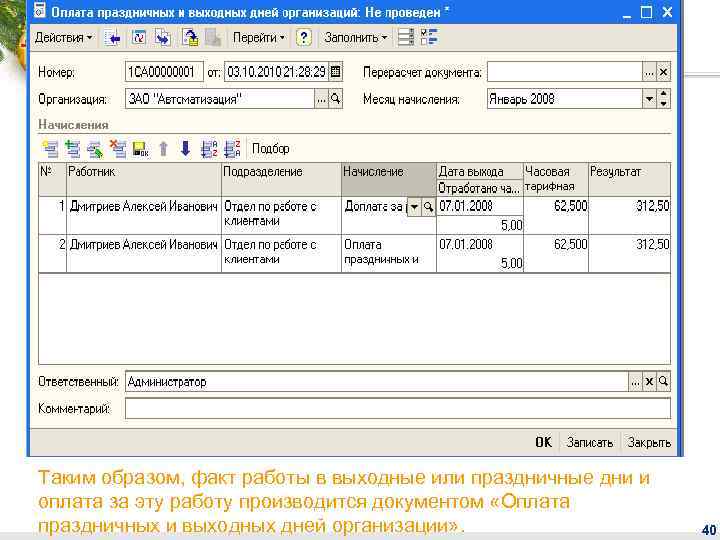
Task: Open the Действия menu
Action: coord(63,38)
